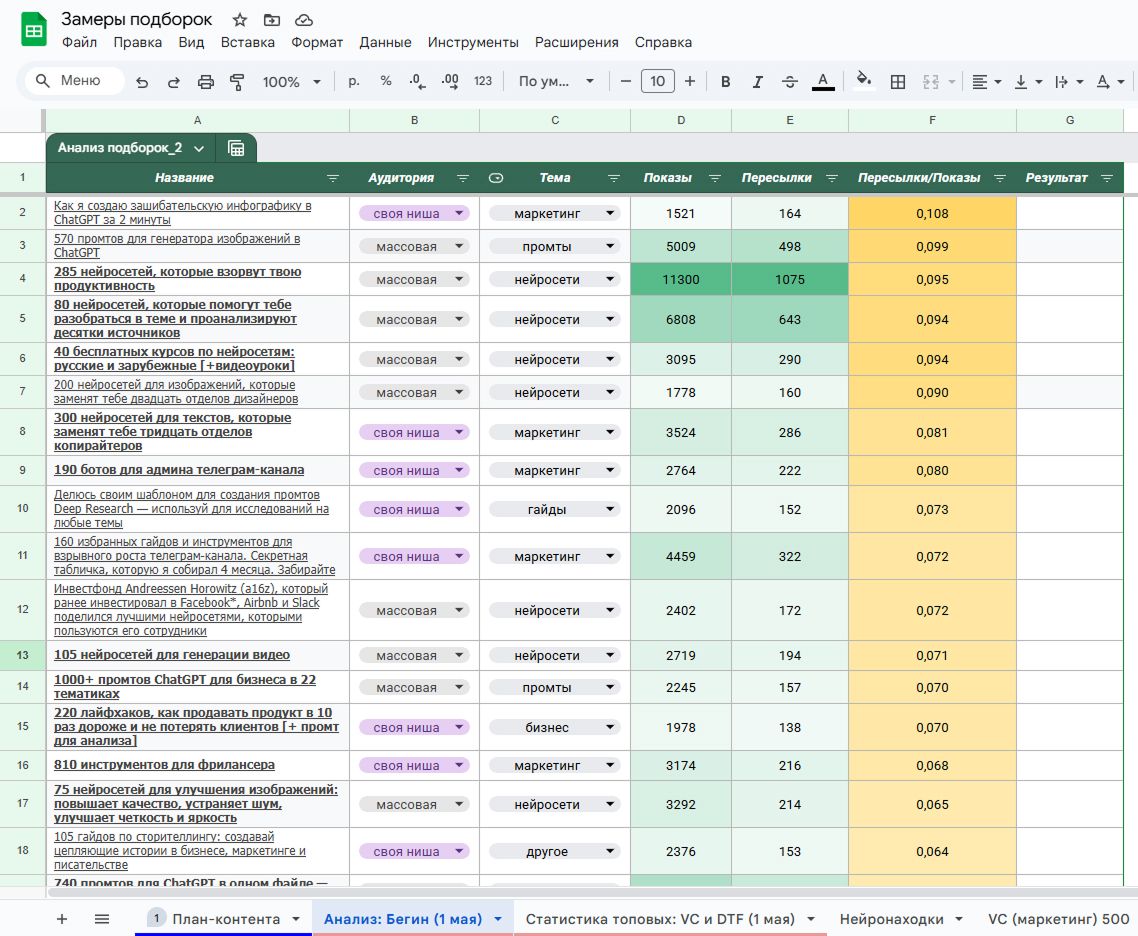
Task: Toggle Bold formatting button
Action: pos(726,82)
